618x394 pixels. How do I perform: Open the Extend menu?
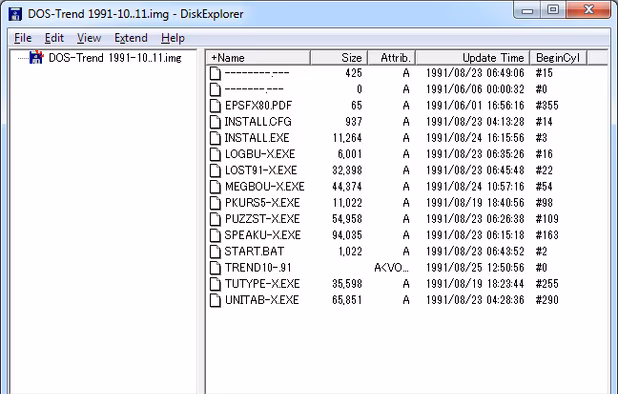(x=131, y=38)
